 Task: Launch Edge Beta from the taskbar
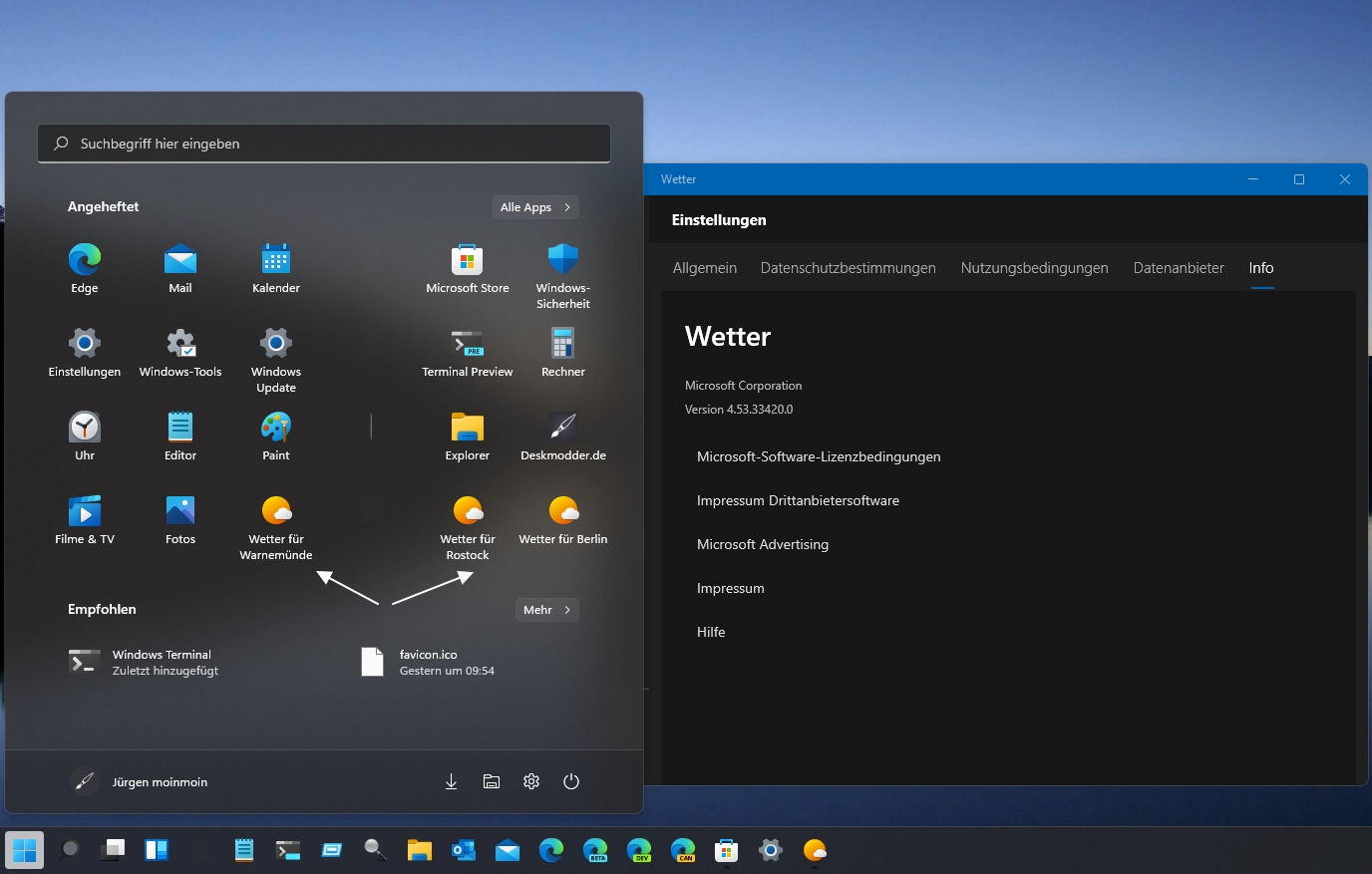[x=595, y=850]
